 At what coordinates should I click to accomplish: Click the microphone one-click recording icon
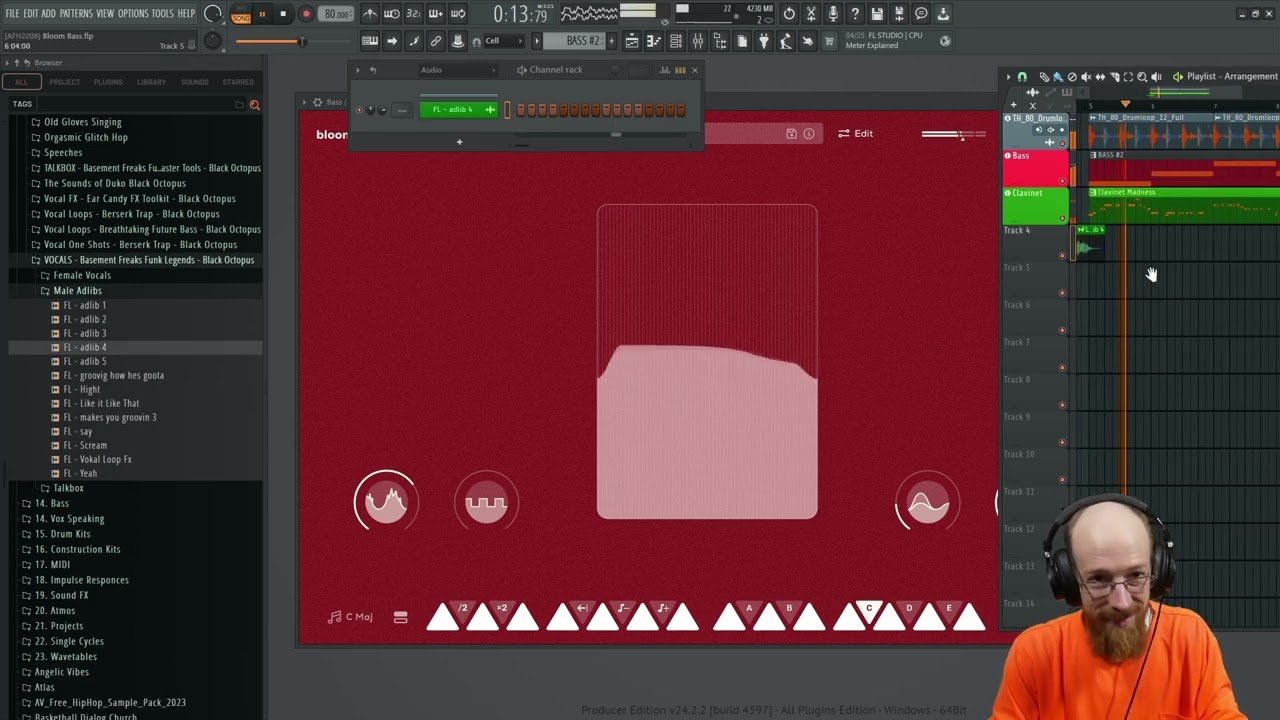click(833, 14)
